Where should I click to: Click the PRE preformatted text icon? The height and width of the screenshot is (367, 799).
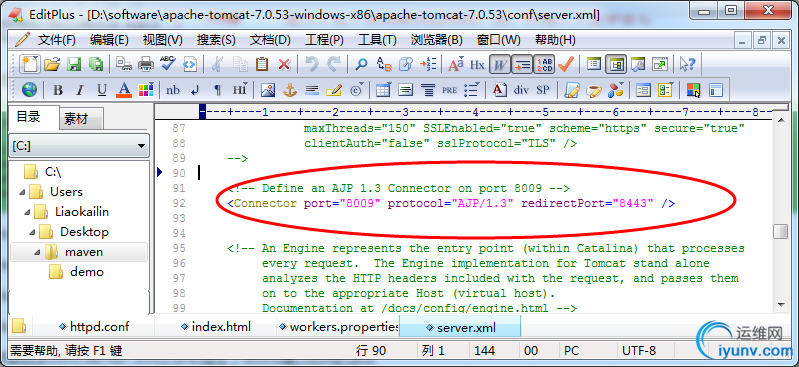pos(449,91)
